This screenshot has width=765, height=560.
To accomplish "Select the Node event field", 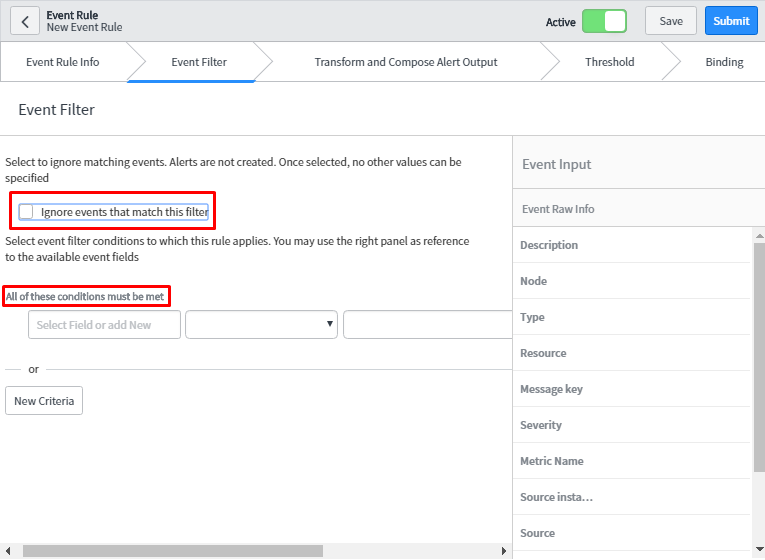I will coord(533,281).
